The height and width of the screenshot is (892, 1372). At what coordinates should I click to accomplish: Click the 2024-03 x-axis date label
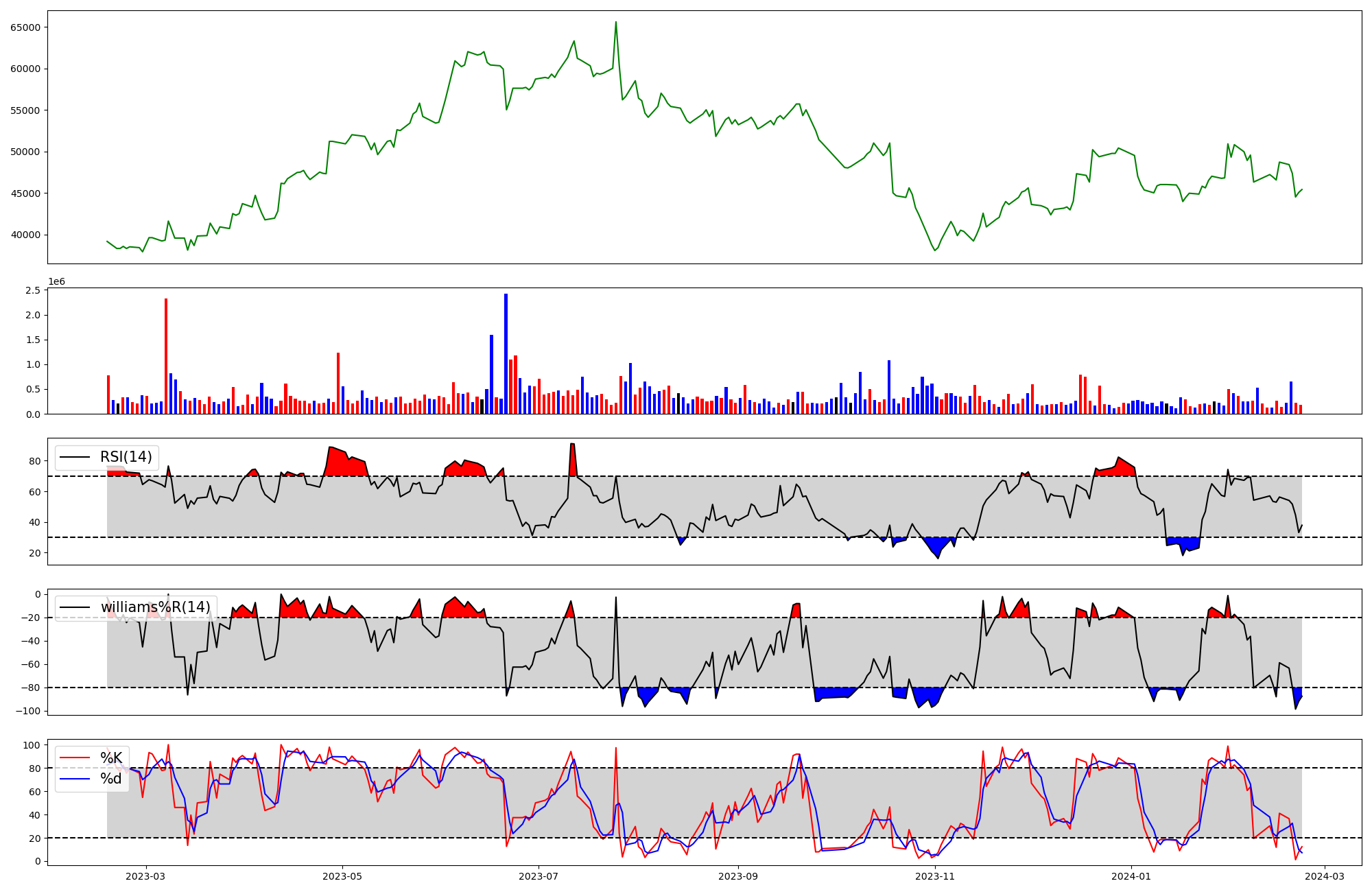[x=1324, y=876]
